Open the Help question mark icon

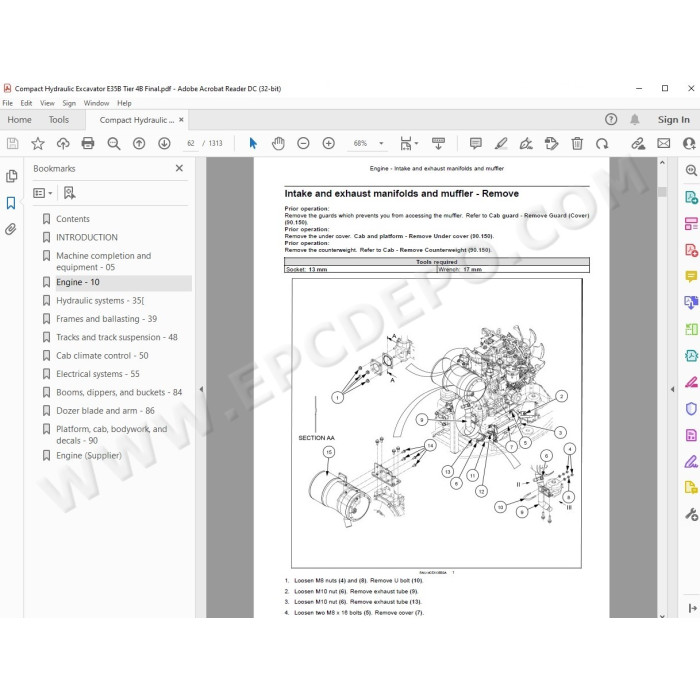point(611,119)
